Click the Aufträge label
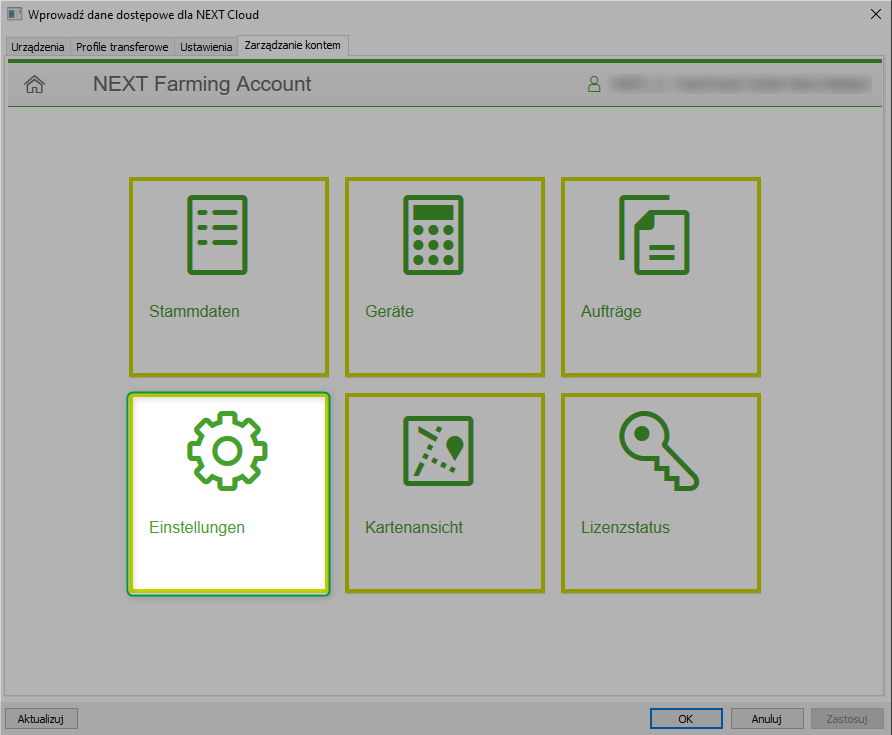This screenshot has height=735, width=892. 611,311
